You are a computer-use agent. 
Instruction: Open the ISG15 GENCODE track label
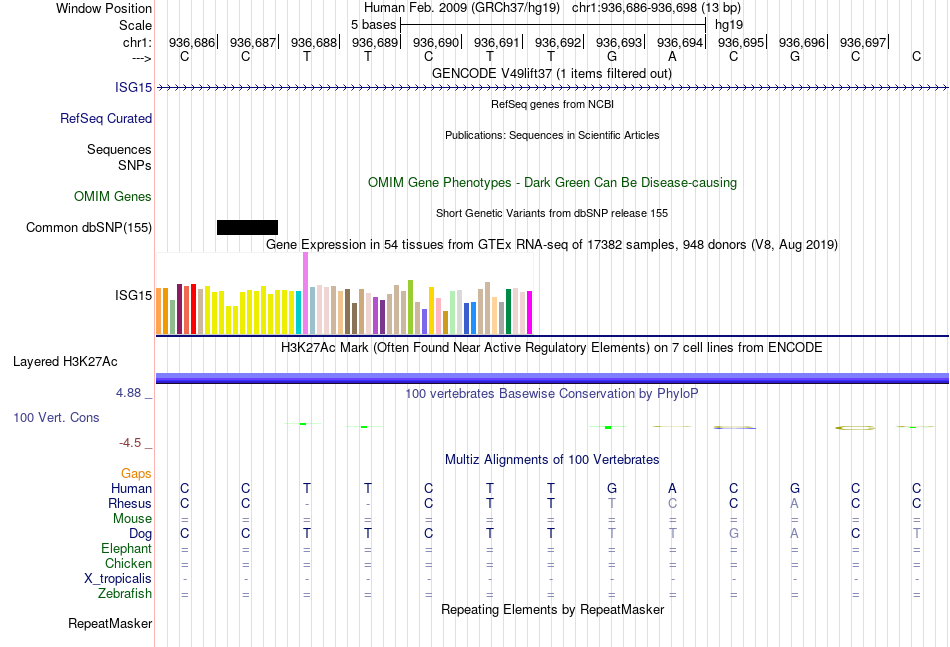133,88
